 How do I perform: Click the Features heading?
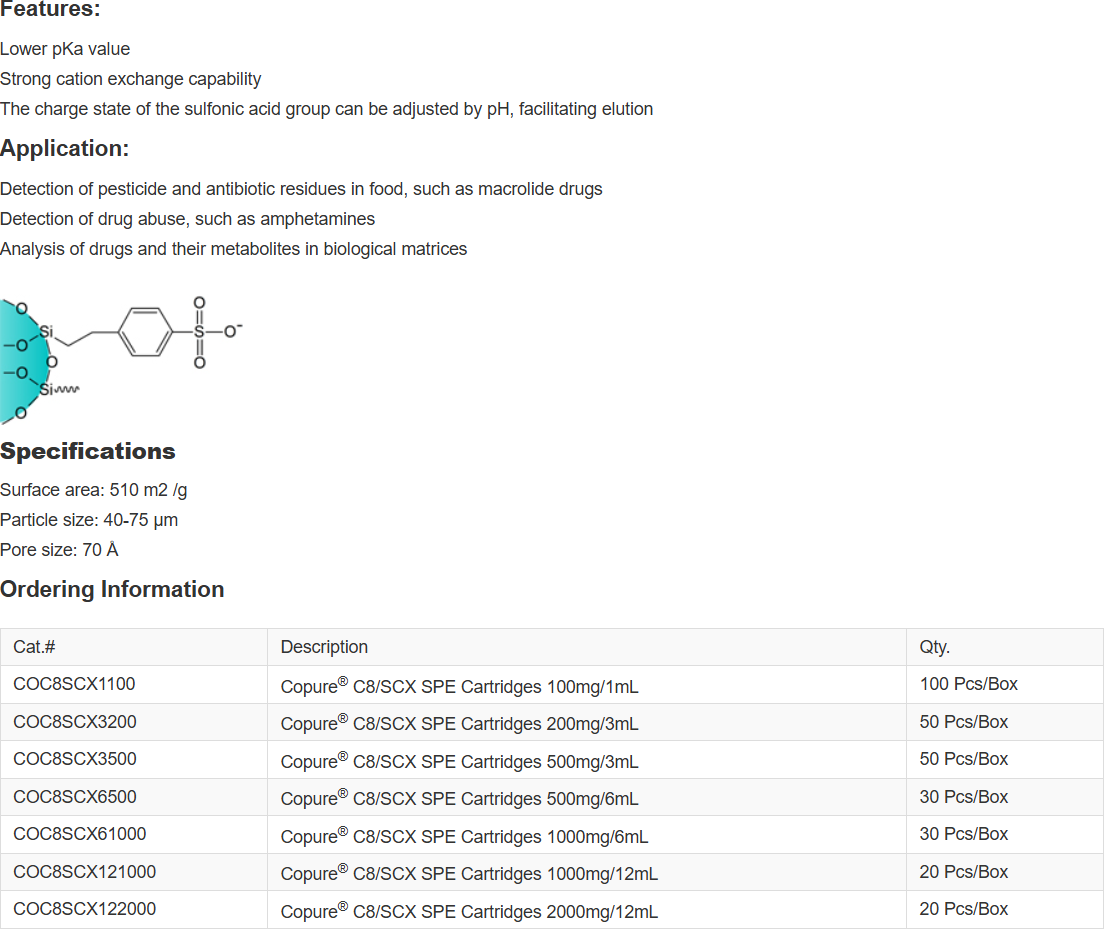pos(50,10)
